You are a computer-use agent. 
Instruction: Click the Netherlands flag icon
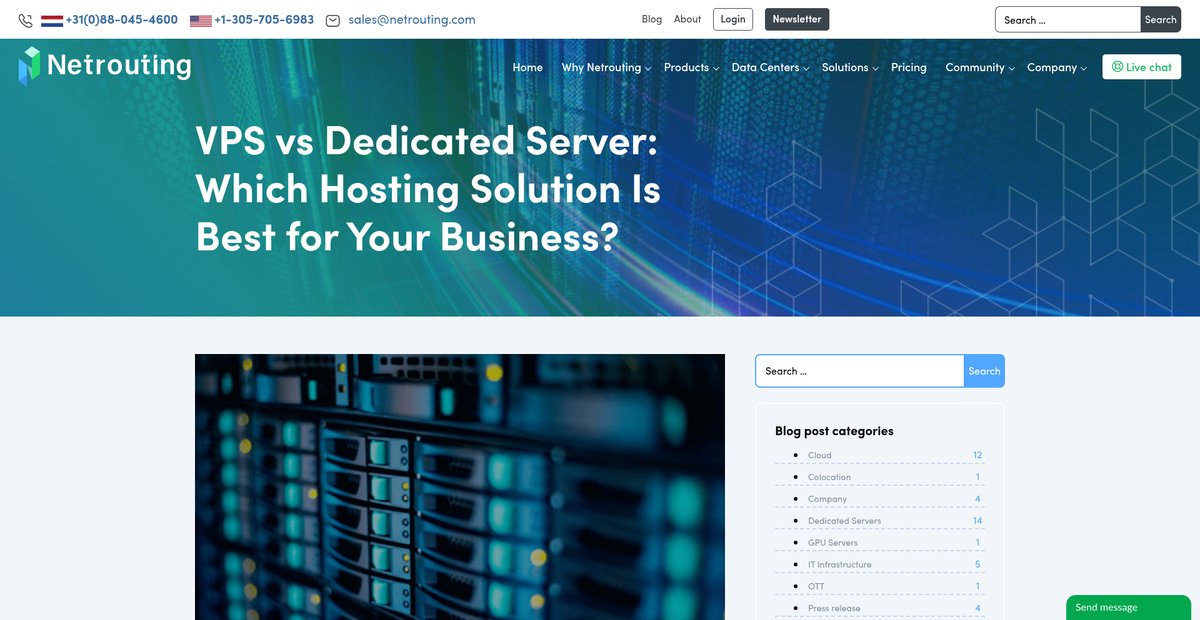coord(52,20)
